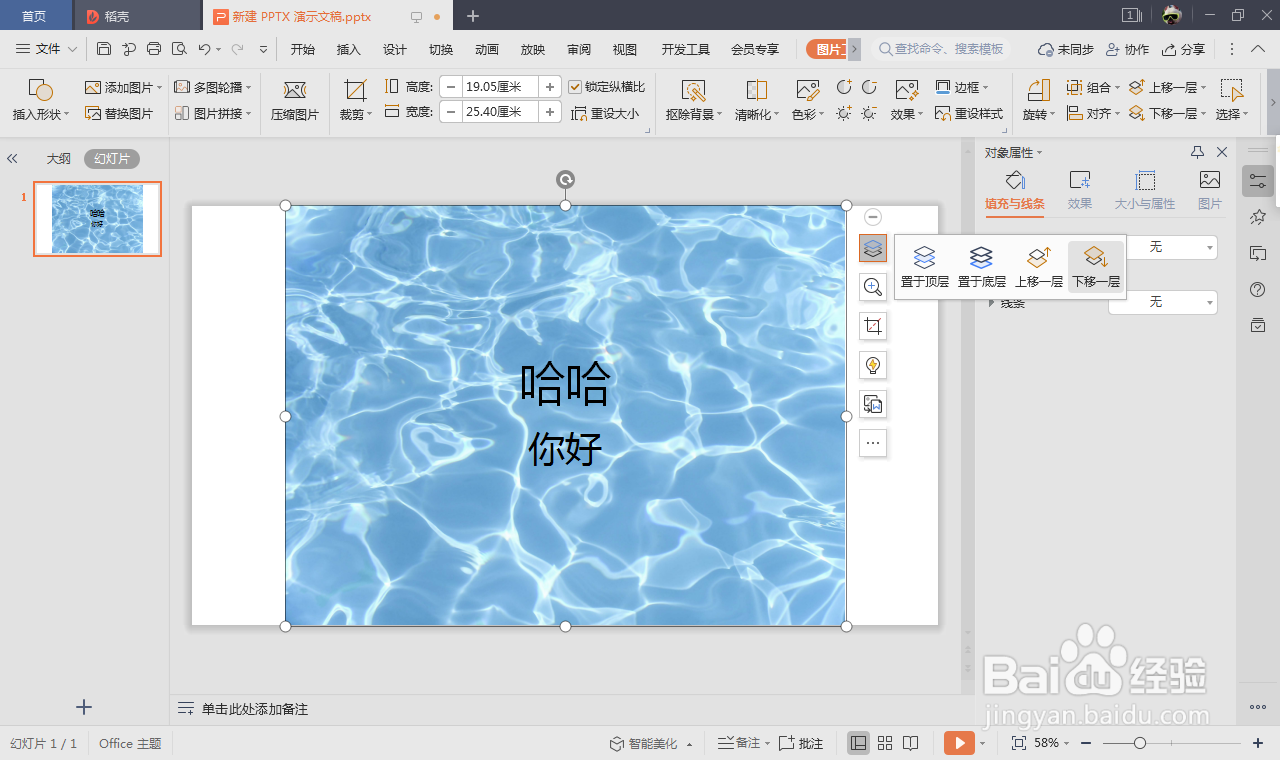Click the 重设大小 reset size button
1280x760 pixels.
click(606, 114)
